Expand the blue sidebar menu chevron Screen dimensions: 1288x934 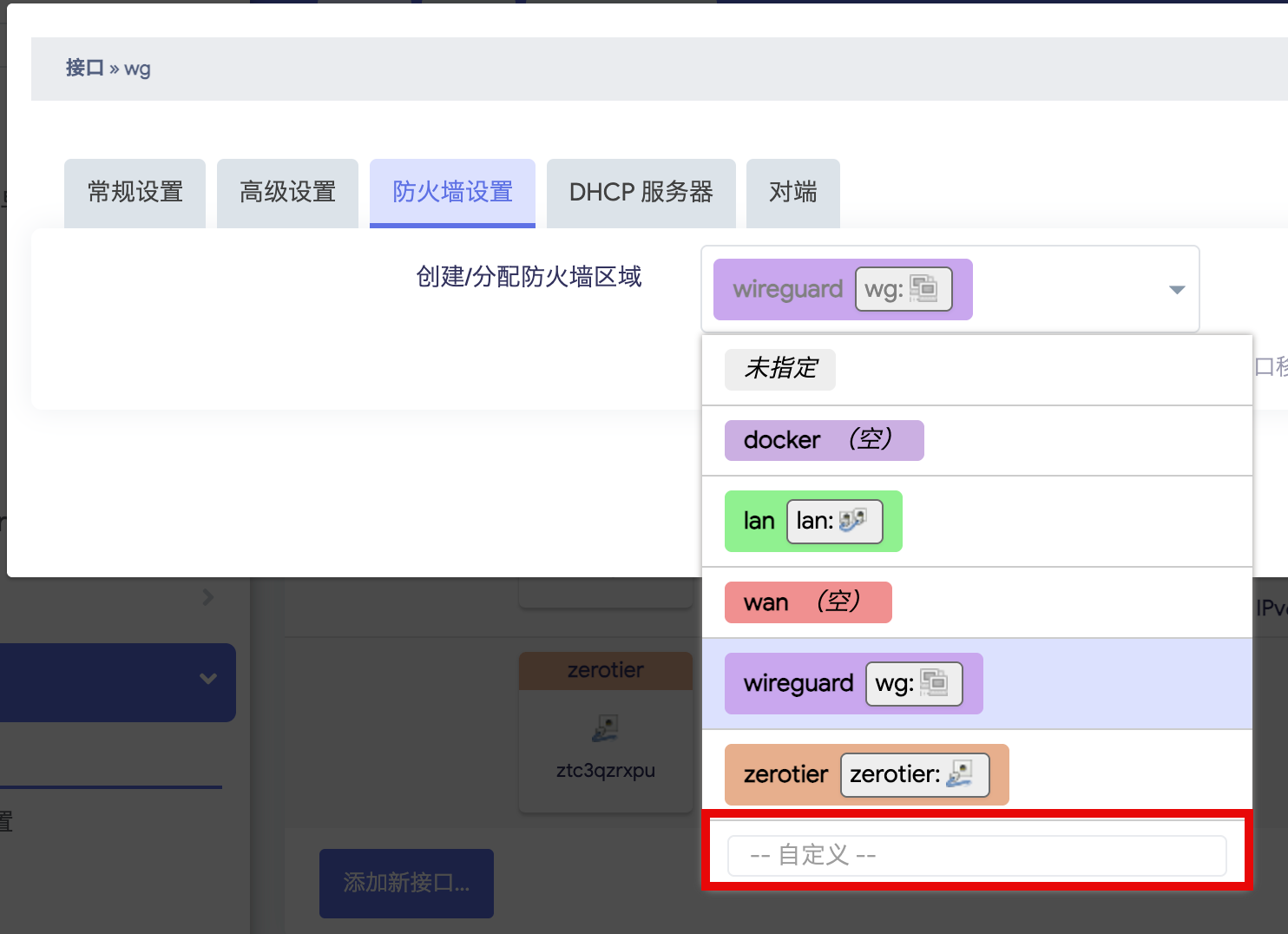click(x=208, y=678)
